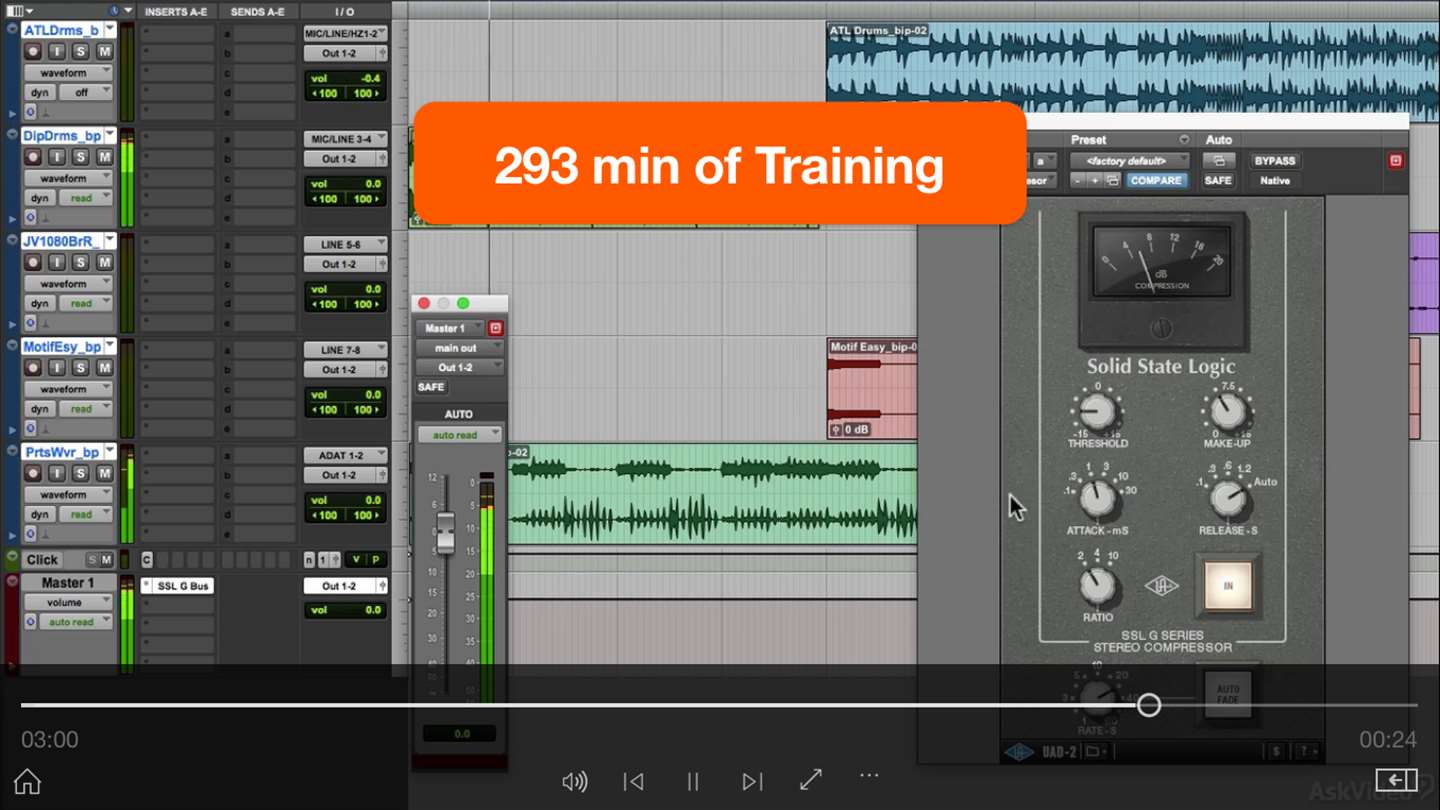Adjust the THRESHOLD knob

click(1097, 410)
